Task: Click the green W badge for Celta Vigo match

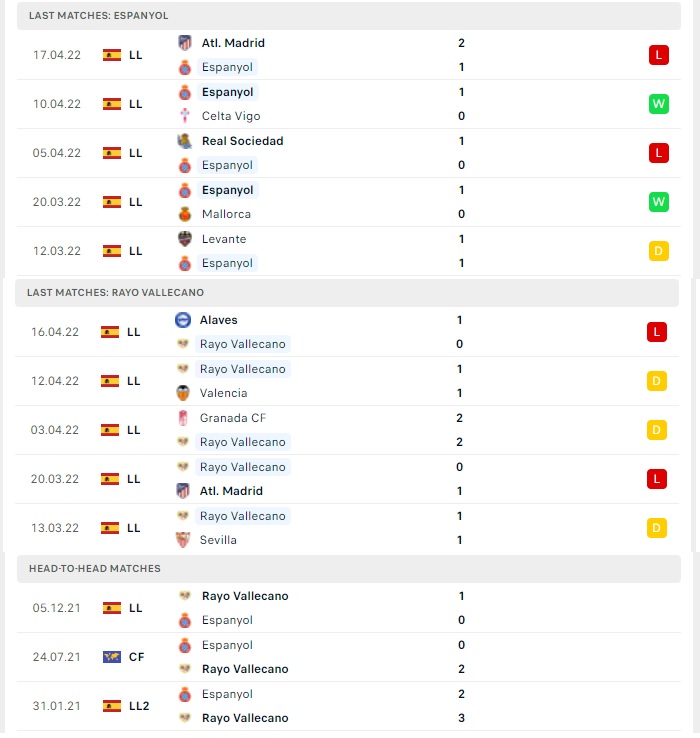Action: point(659,104)
